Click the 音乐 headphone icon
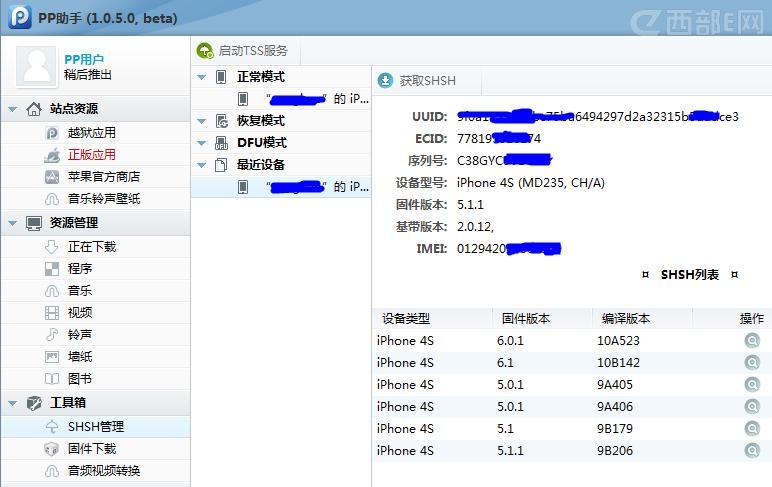 (x=52, y=291)
